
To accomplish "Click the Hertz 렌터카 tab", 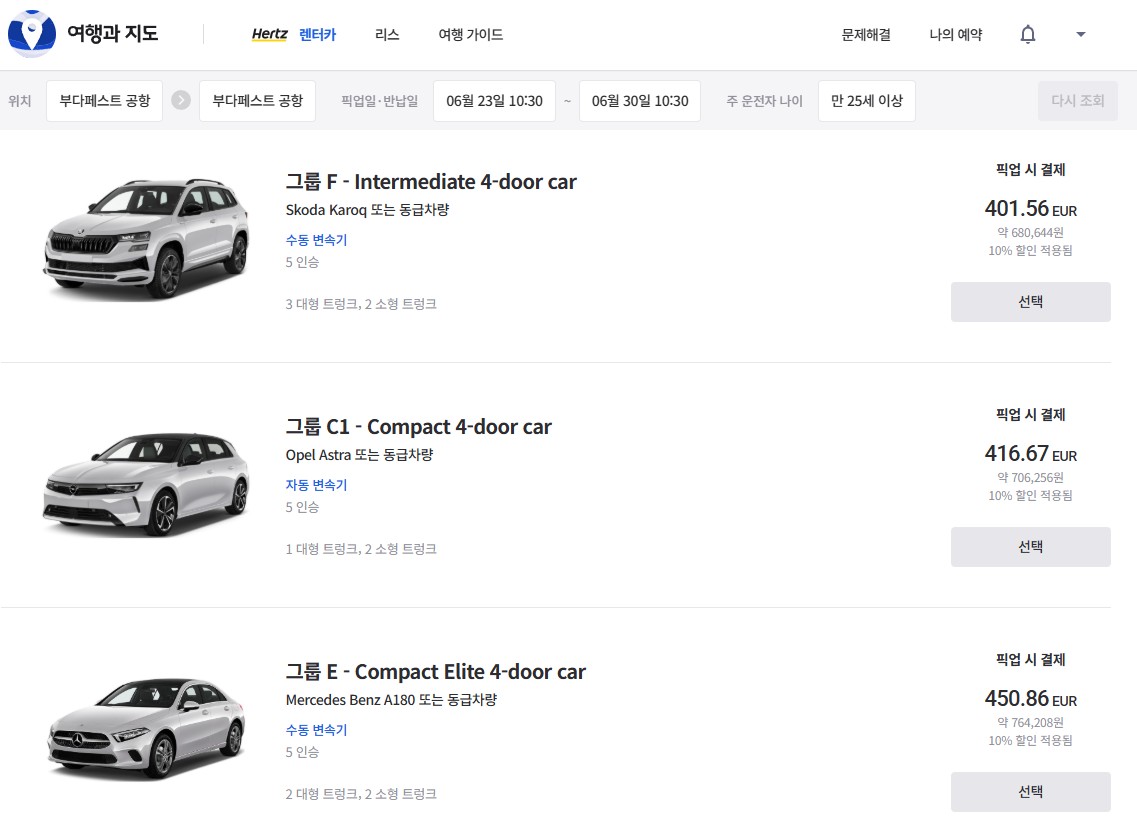I will tap(294, 35).
